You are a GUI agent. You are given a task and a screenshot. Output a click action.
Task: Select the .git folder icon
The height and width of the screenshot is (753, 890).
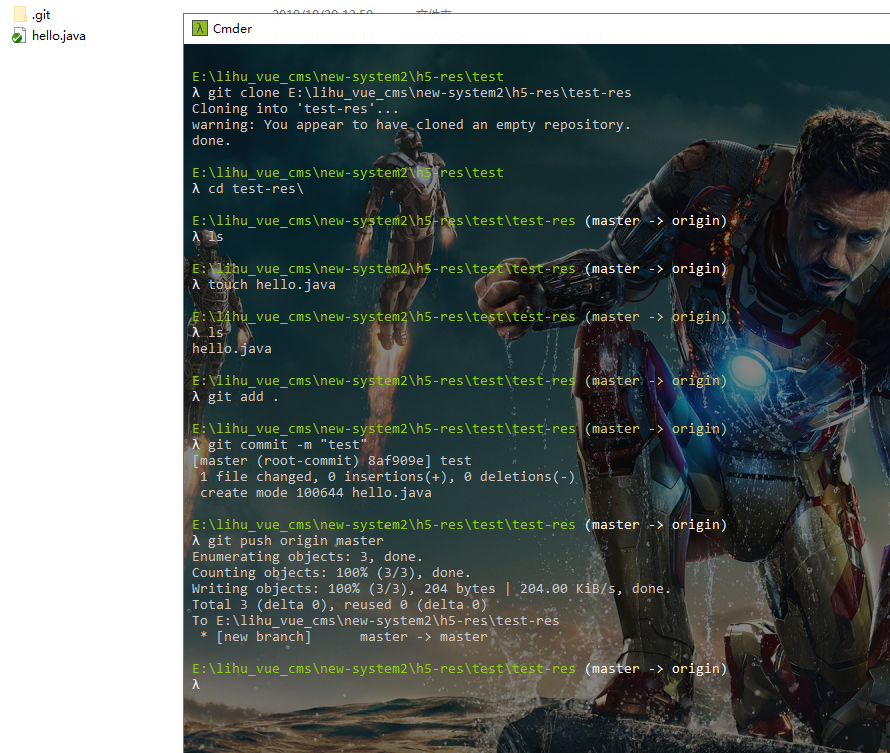[20, 14]
